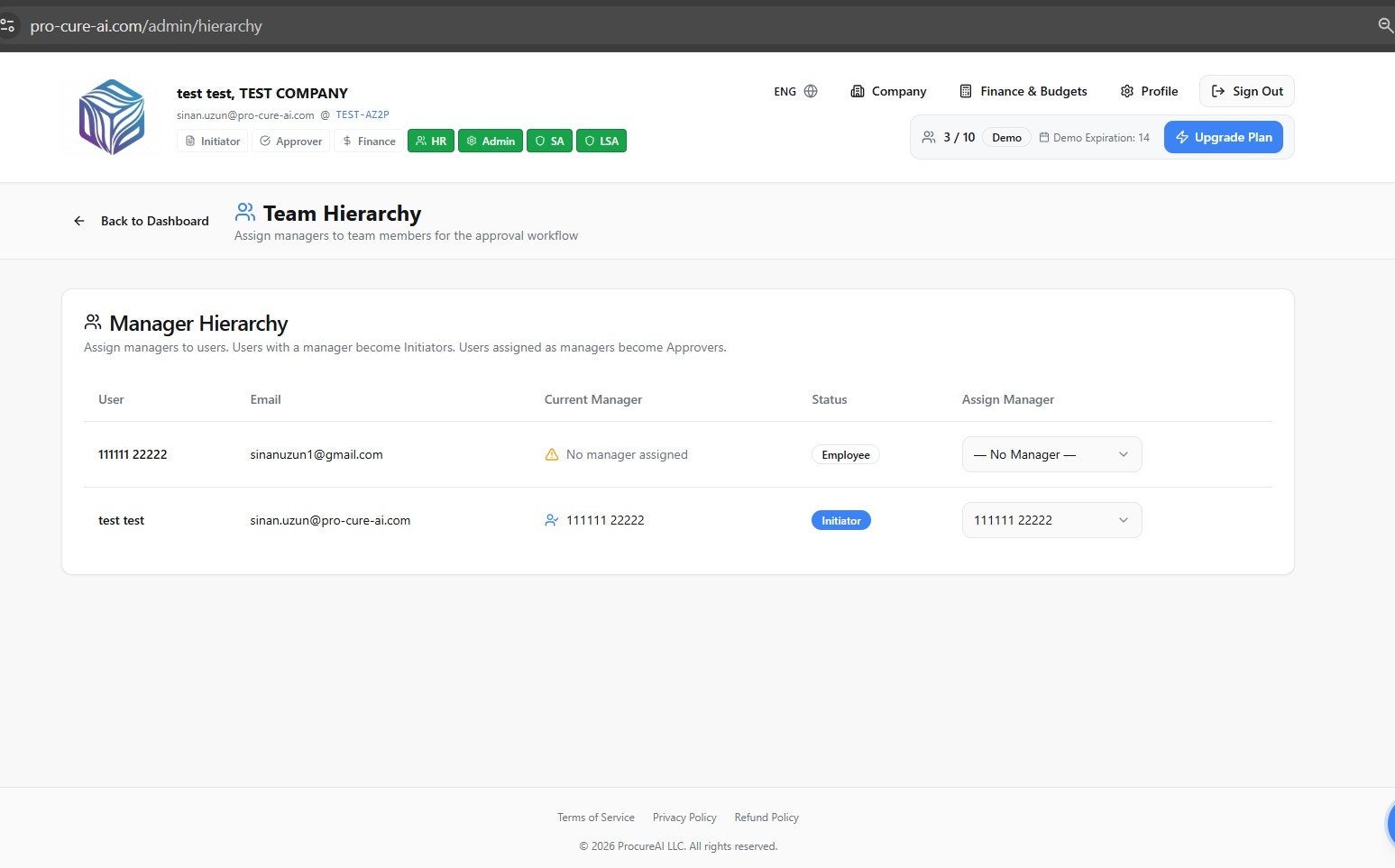Toggle the SA role badge

(549, 141)
